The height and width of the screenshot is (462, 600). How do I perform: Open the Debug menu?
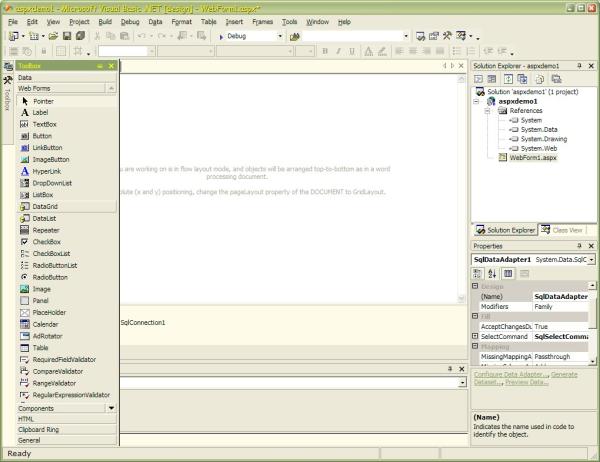(130, 22)
